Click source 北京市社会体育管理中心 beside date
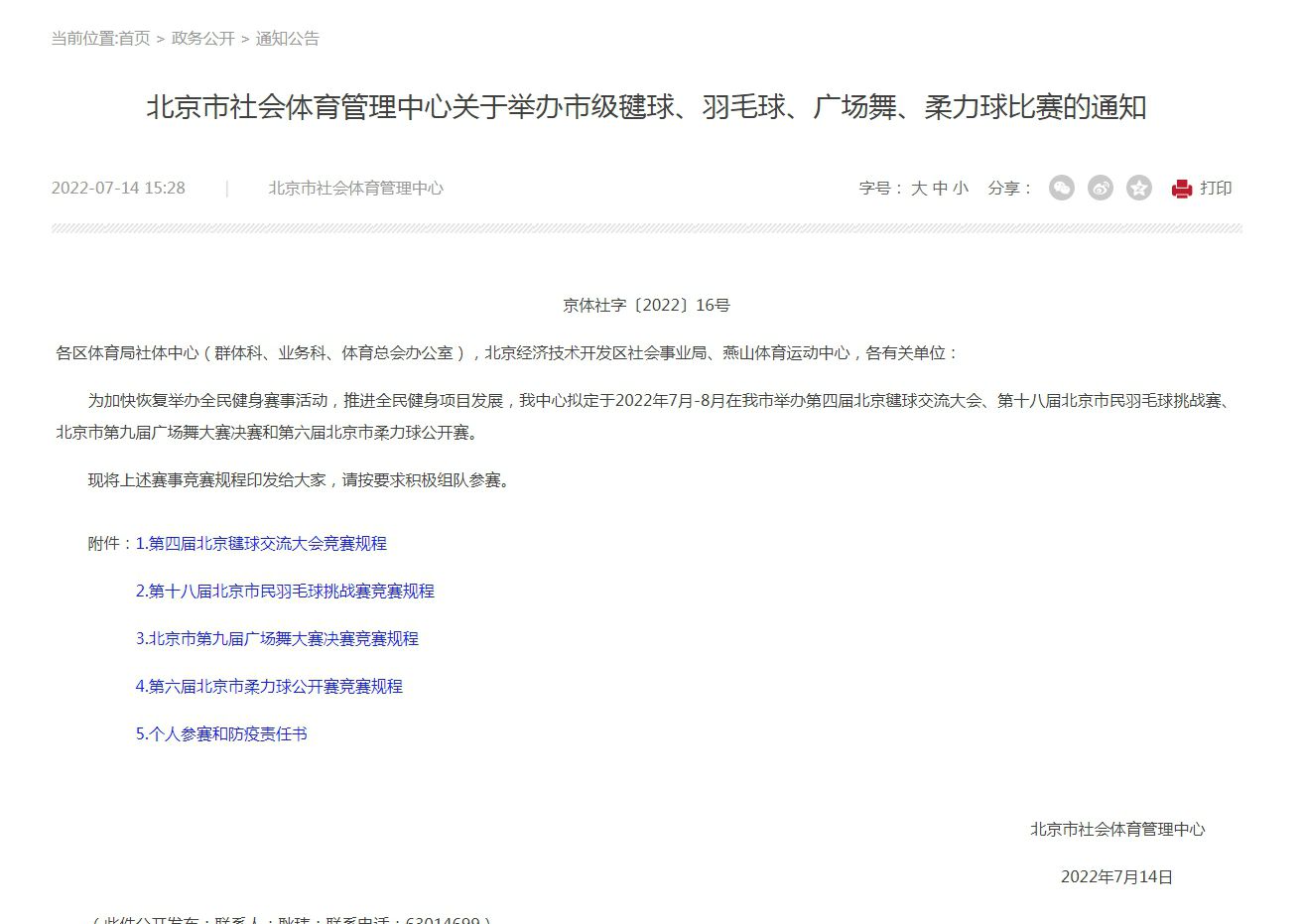Image resolution: width=1303 pixels, height=924 pixels. point(355,188)
